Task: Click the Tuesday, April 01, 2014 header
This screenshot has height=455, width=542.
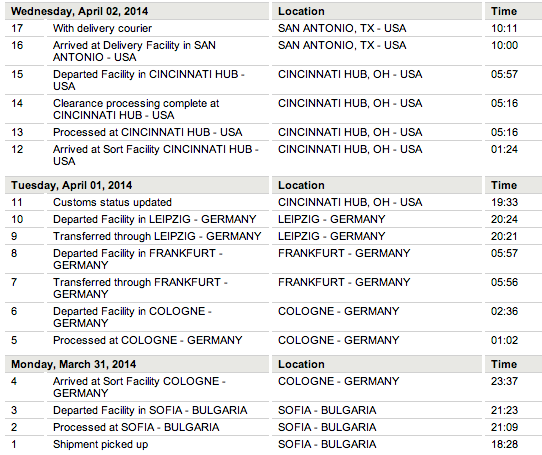Action: tap(72, 185)
